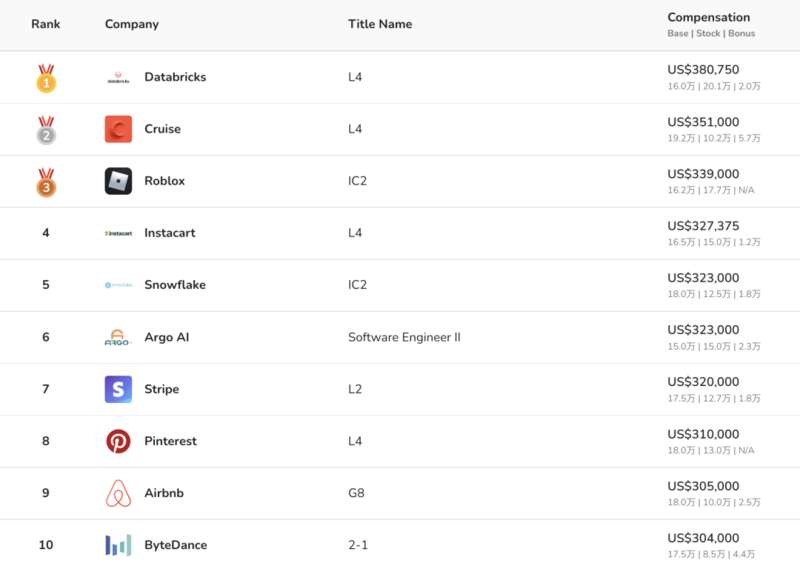
Task: Click the Compensation column header
Action: coord(709,17)
